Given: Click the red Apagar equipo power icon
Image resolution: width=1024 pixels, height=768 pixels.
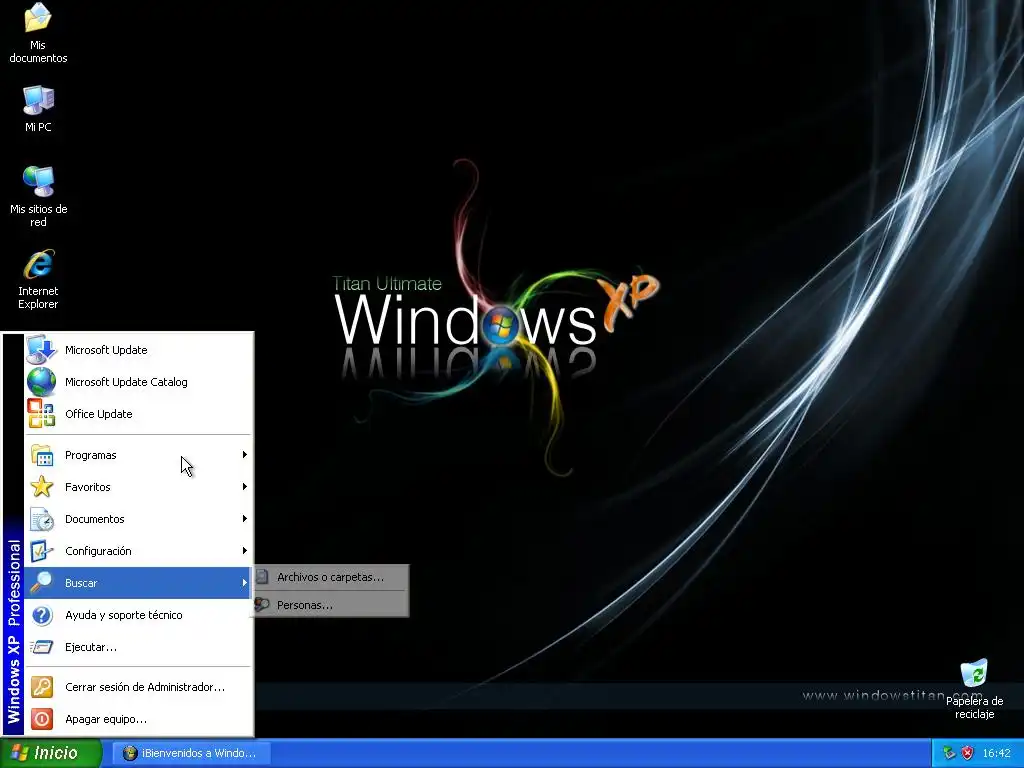Looking at the screenshot, I should pos(42,718).
